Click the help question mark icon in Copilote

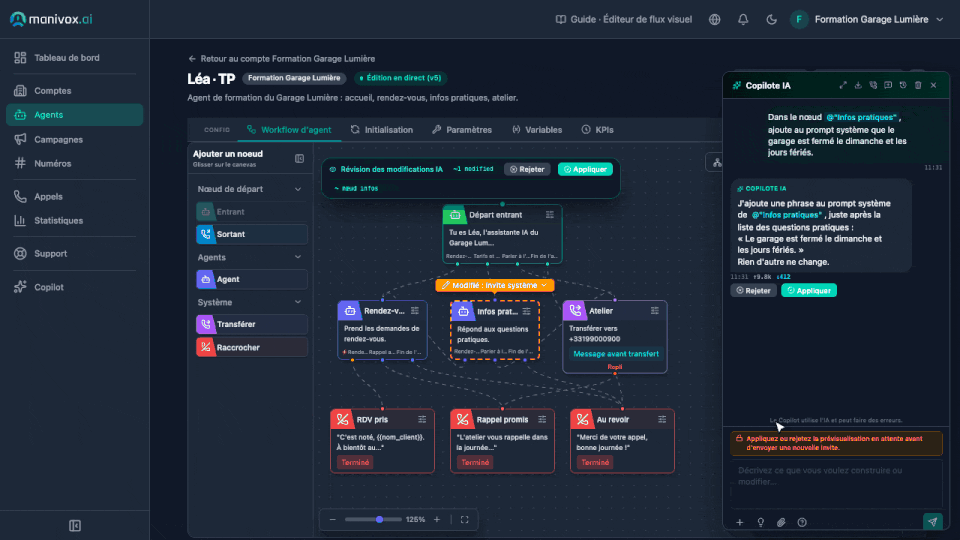[x=802, y=522]
